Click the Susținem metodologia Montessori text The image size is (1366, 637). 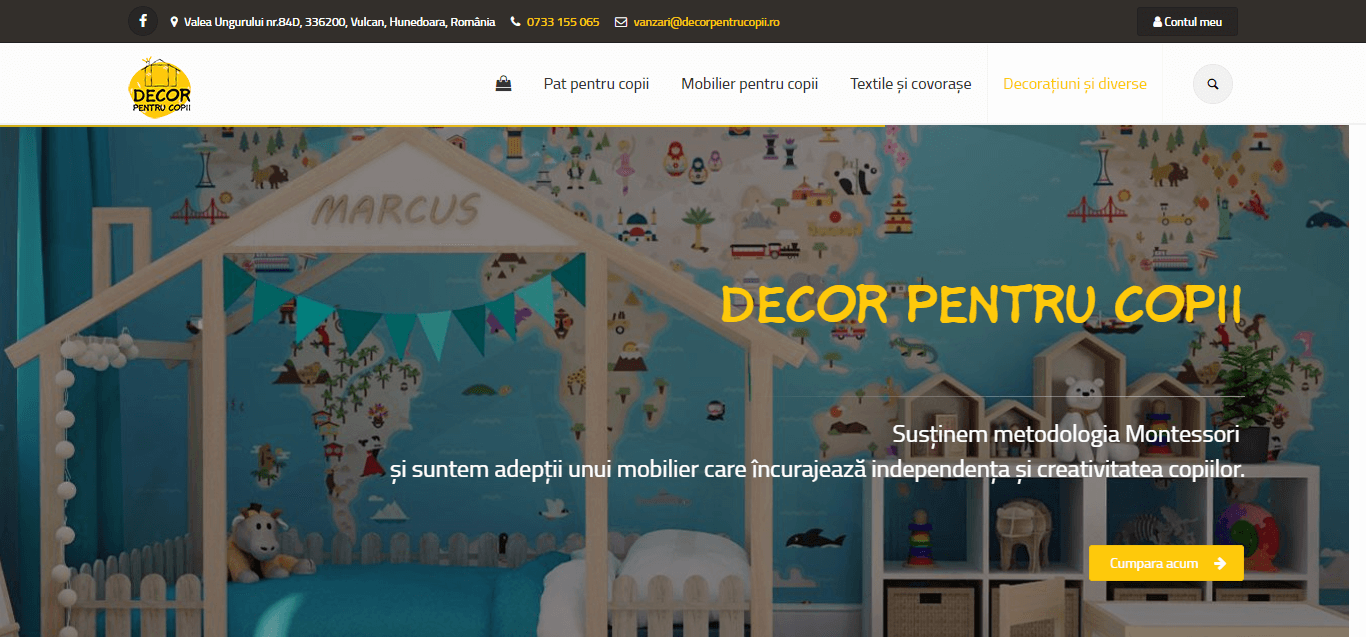click(x=1066, y=435)
